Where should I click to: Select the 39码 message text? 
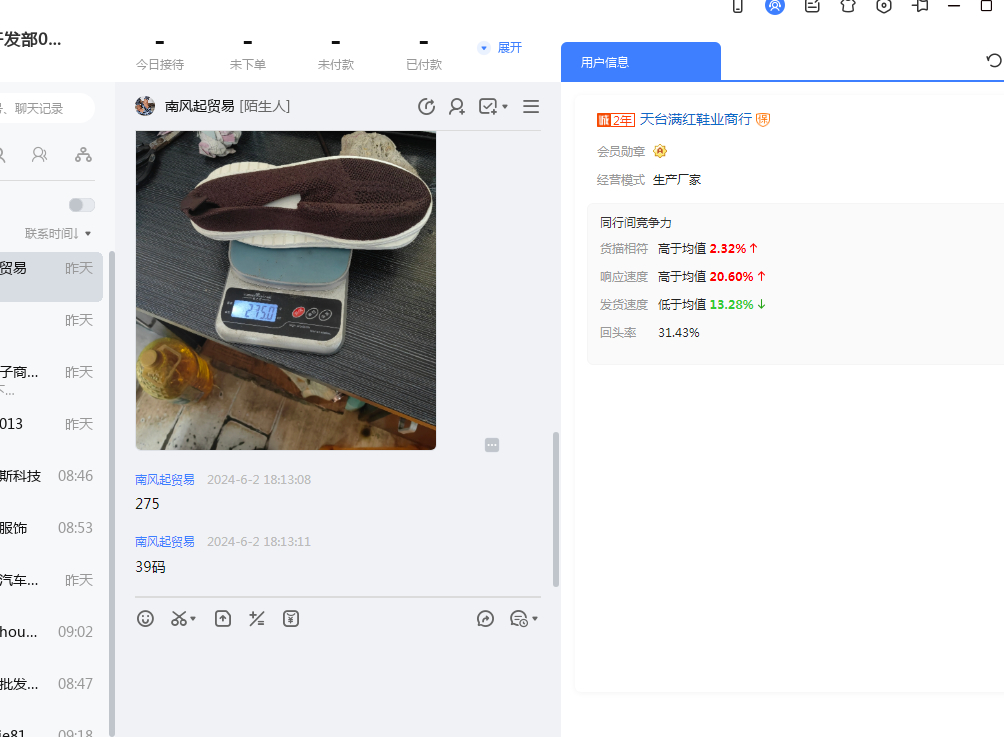point(150,567)
